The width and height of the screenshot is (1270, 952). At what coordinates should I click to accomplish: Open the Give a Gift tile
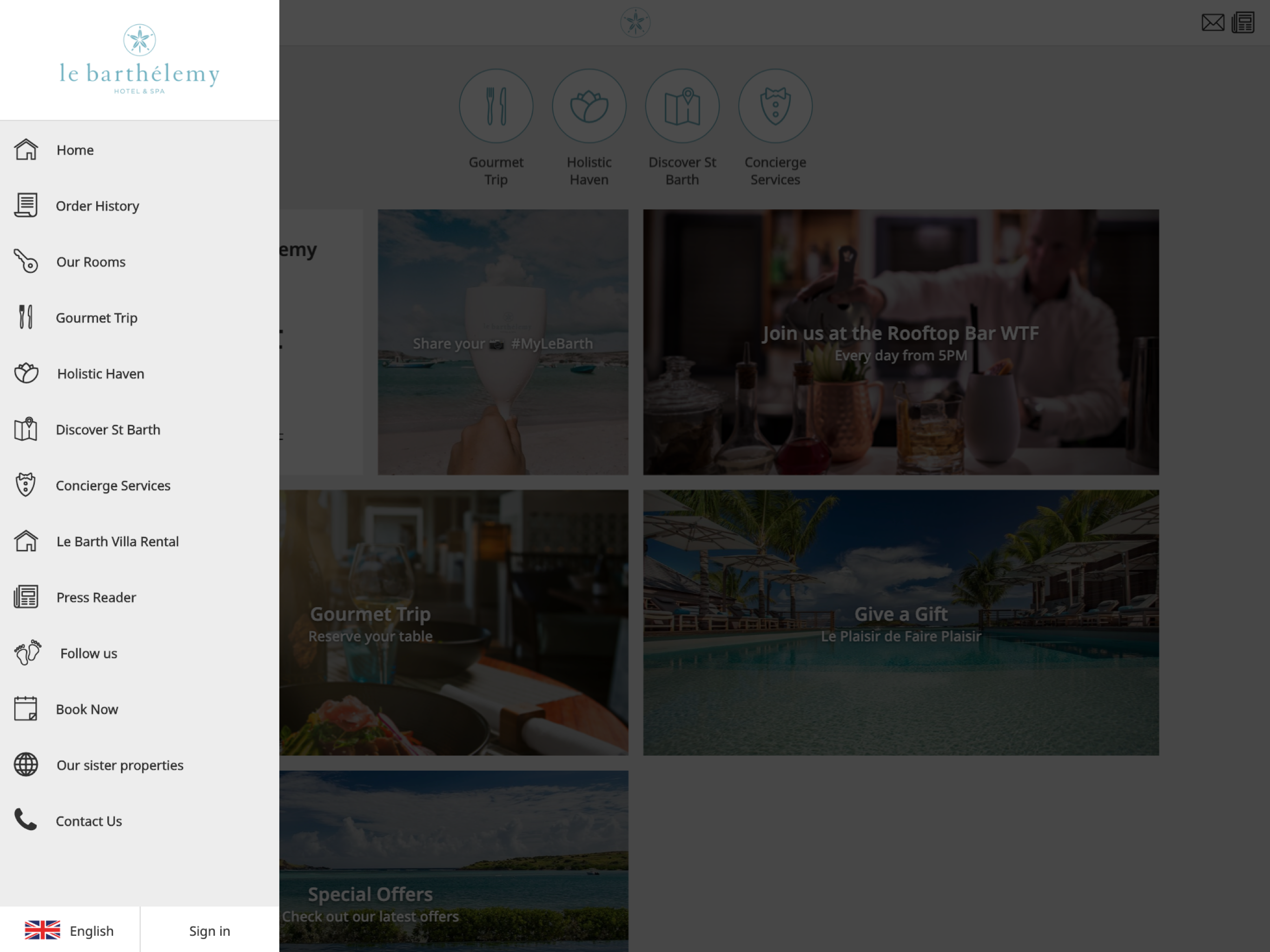coord(901,622)
